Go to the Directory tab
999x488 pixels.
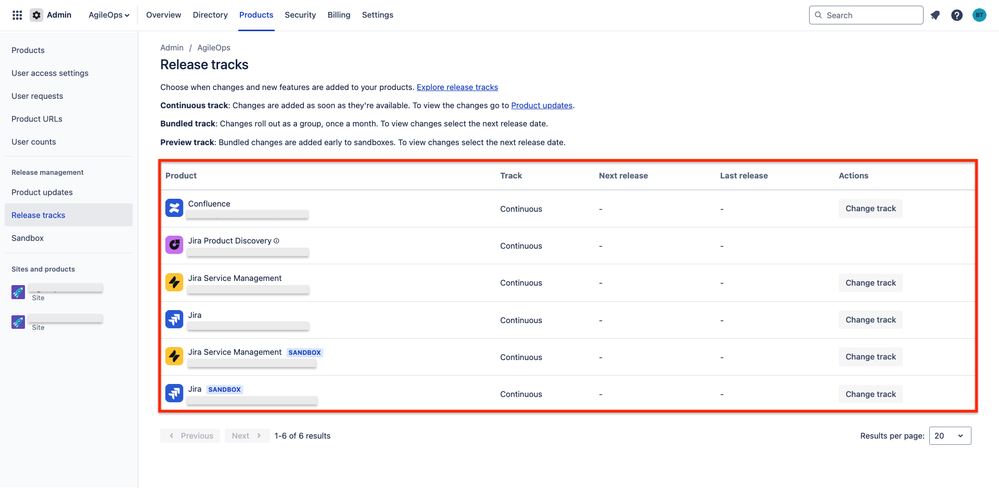[210, 15]
